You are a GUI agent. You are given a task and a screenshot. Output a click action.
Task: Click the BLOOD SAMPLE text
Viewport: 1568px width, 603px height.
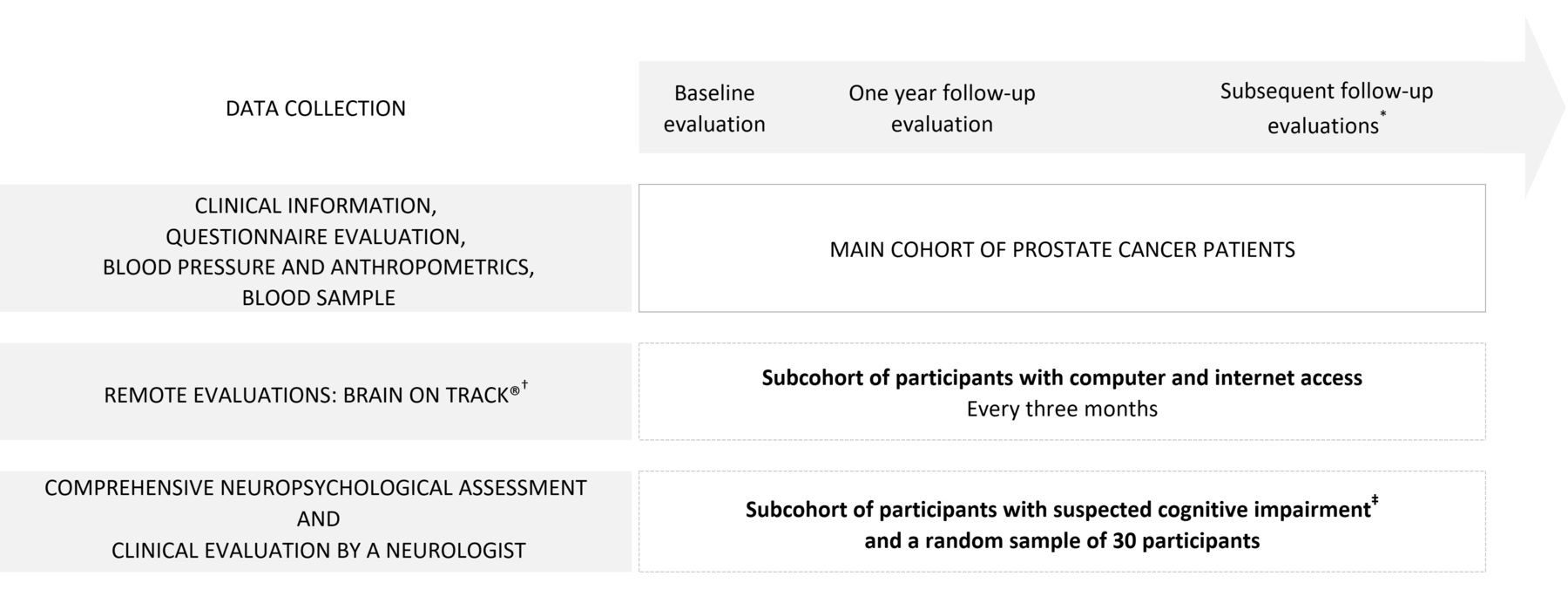click(x=318, y=297)
